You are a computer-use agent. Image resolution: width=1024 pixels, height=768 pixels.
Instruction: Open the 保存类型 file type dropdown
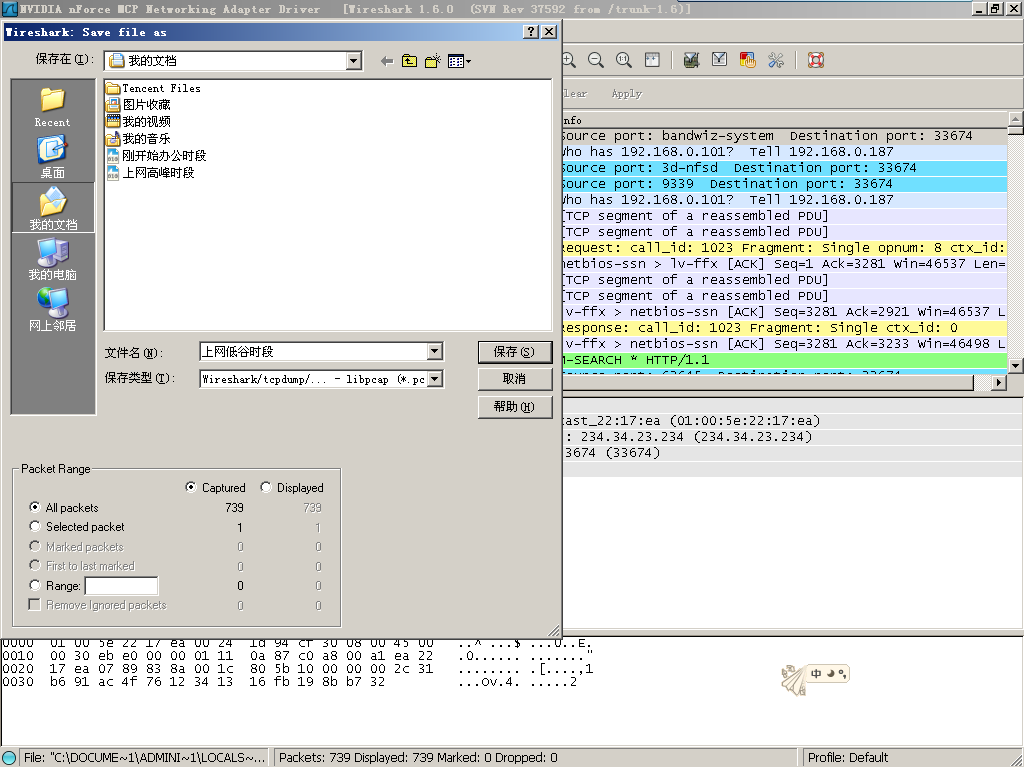(x=434, y=379)
